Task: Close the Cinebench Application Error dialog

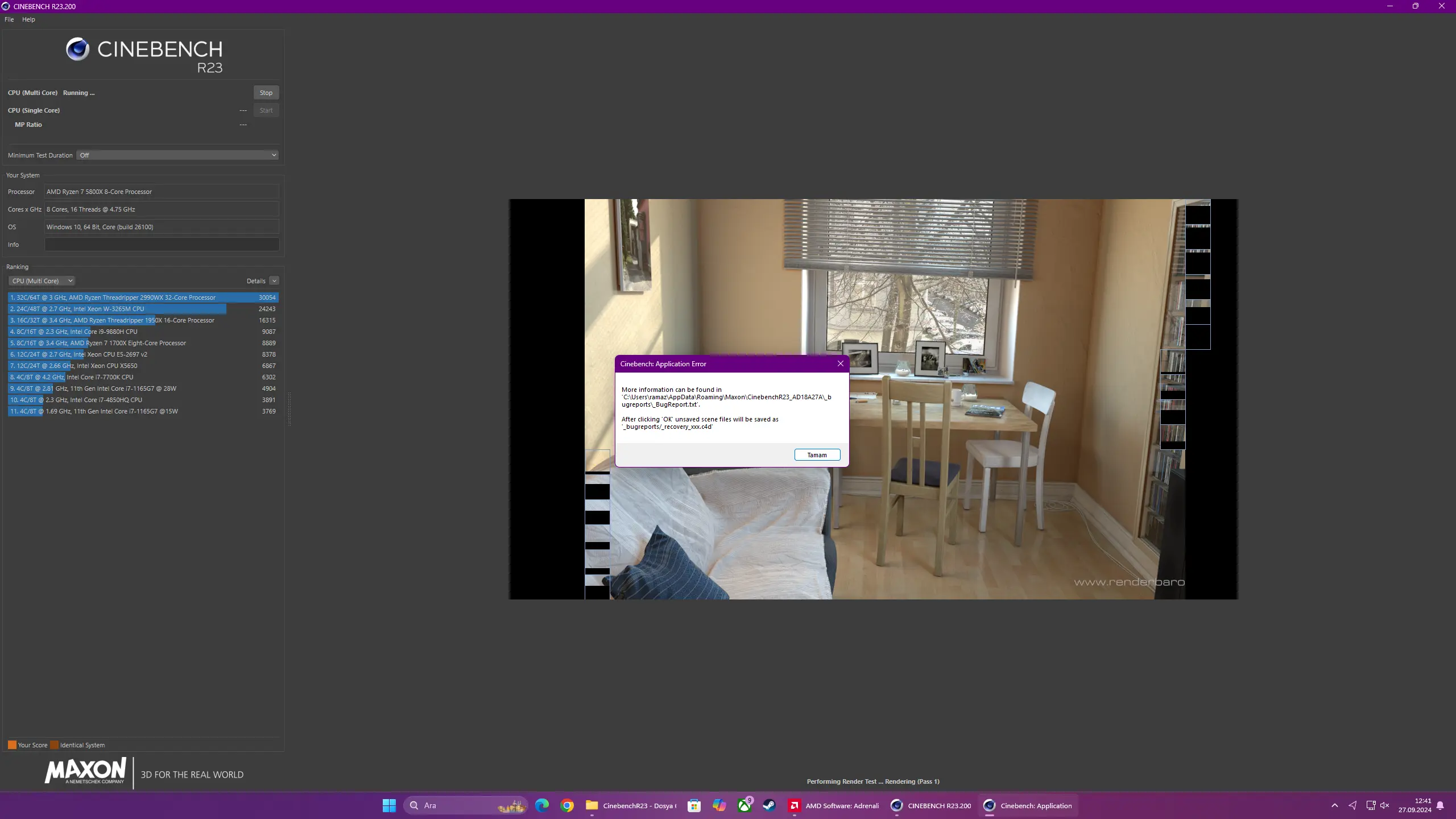Action: [841, 364]
